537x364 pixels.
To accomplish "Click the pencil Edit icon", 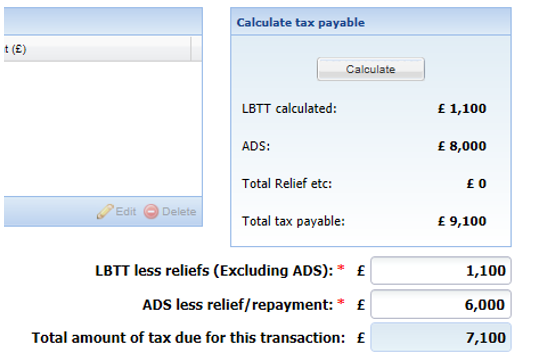I will tap(105, 211).
